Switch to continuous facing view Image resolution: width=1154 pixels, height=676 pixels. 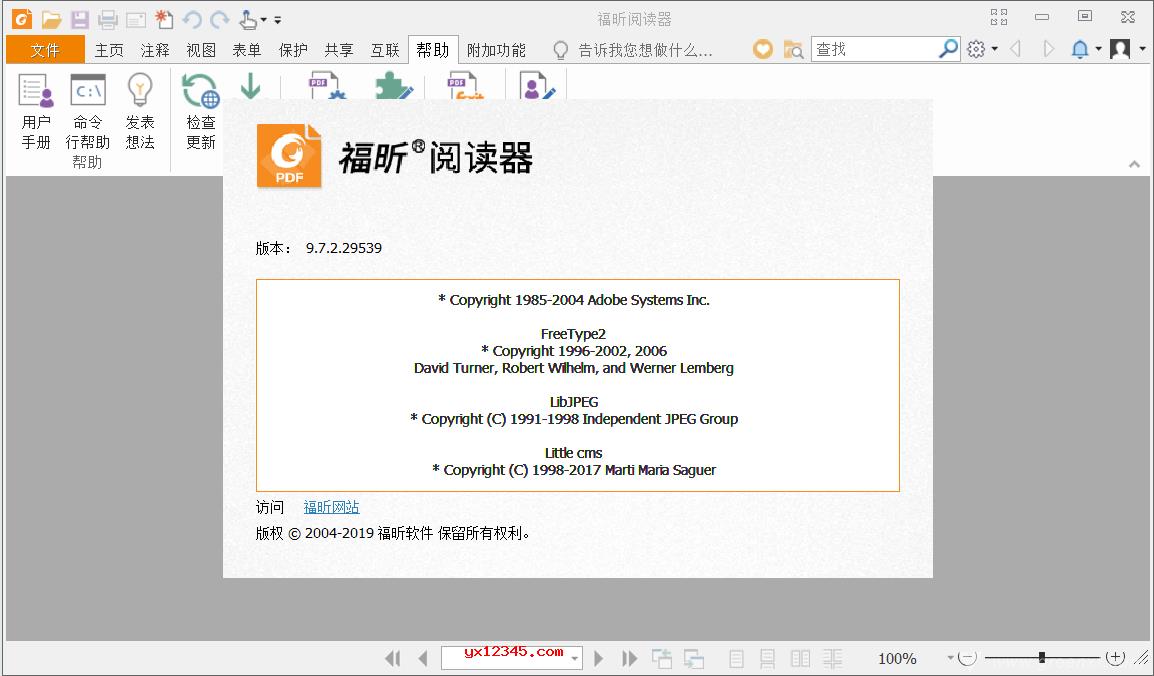832,658
